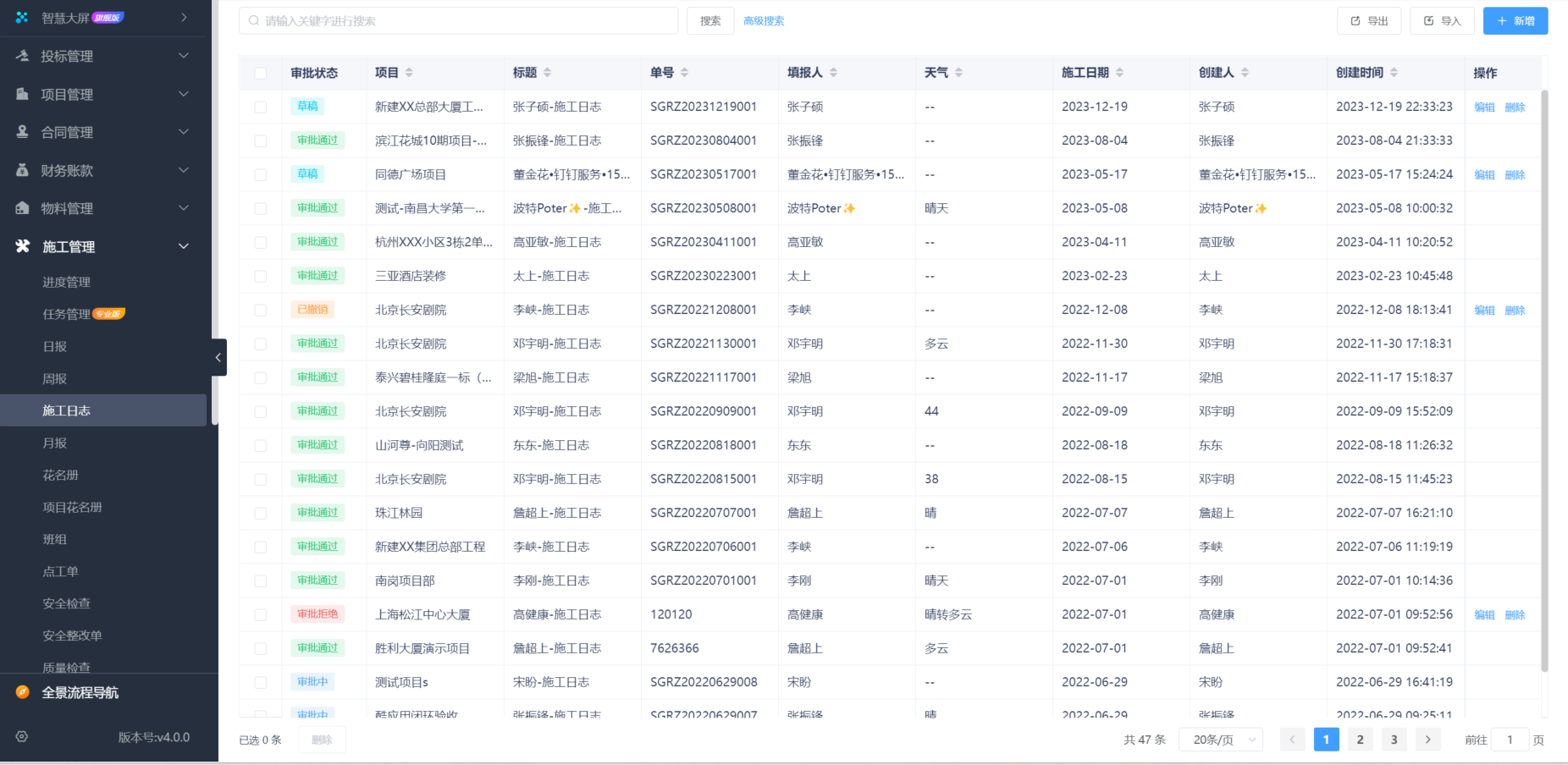This screenshot has height=765, width=1568.
Task: Click the 高级搜索 advanced search link
Action: 762,20
